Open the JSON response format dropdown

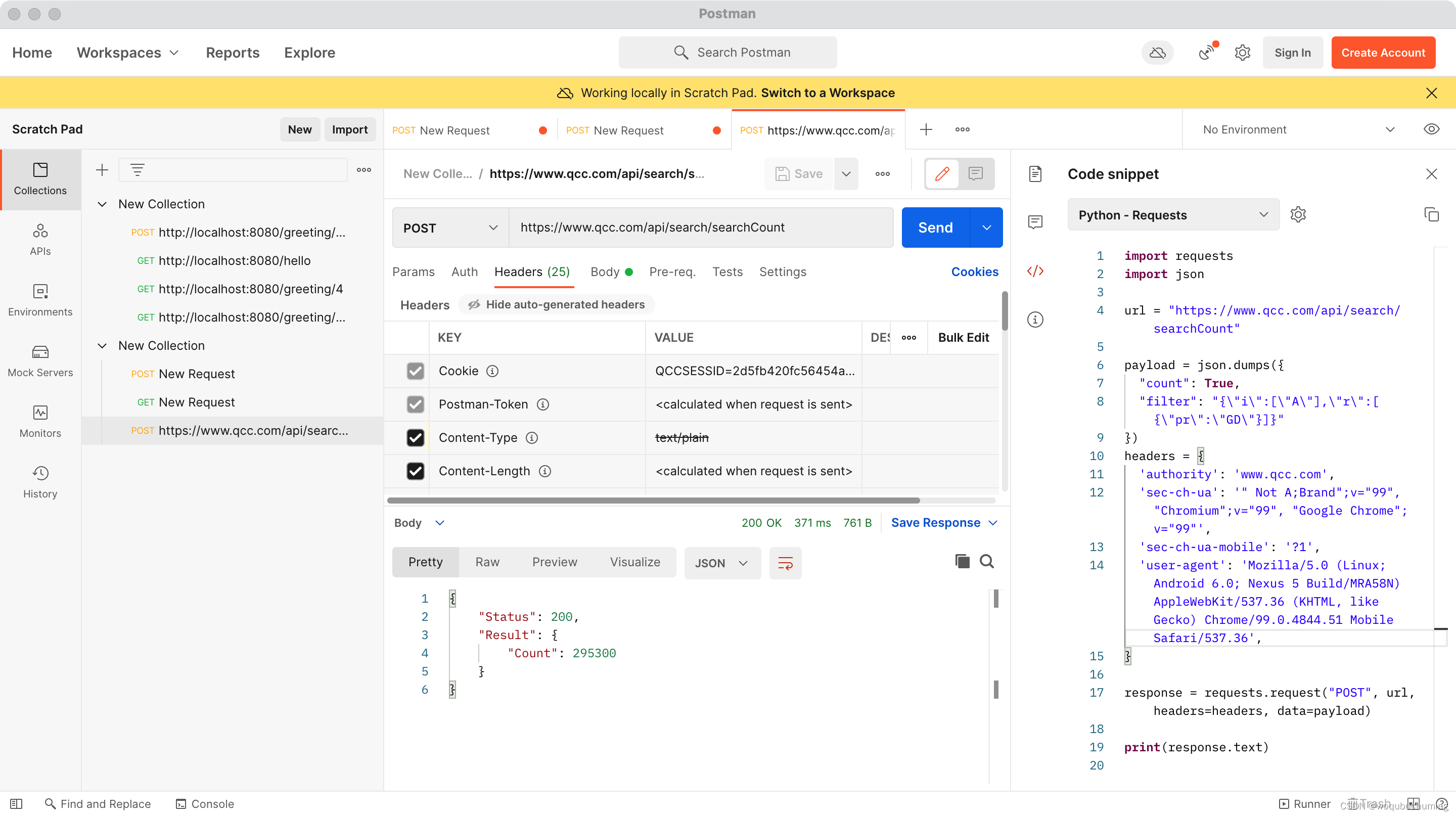pos(722,563)
